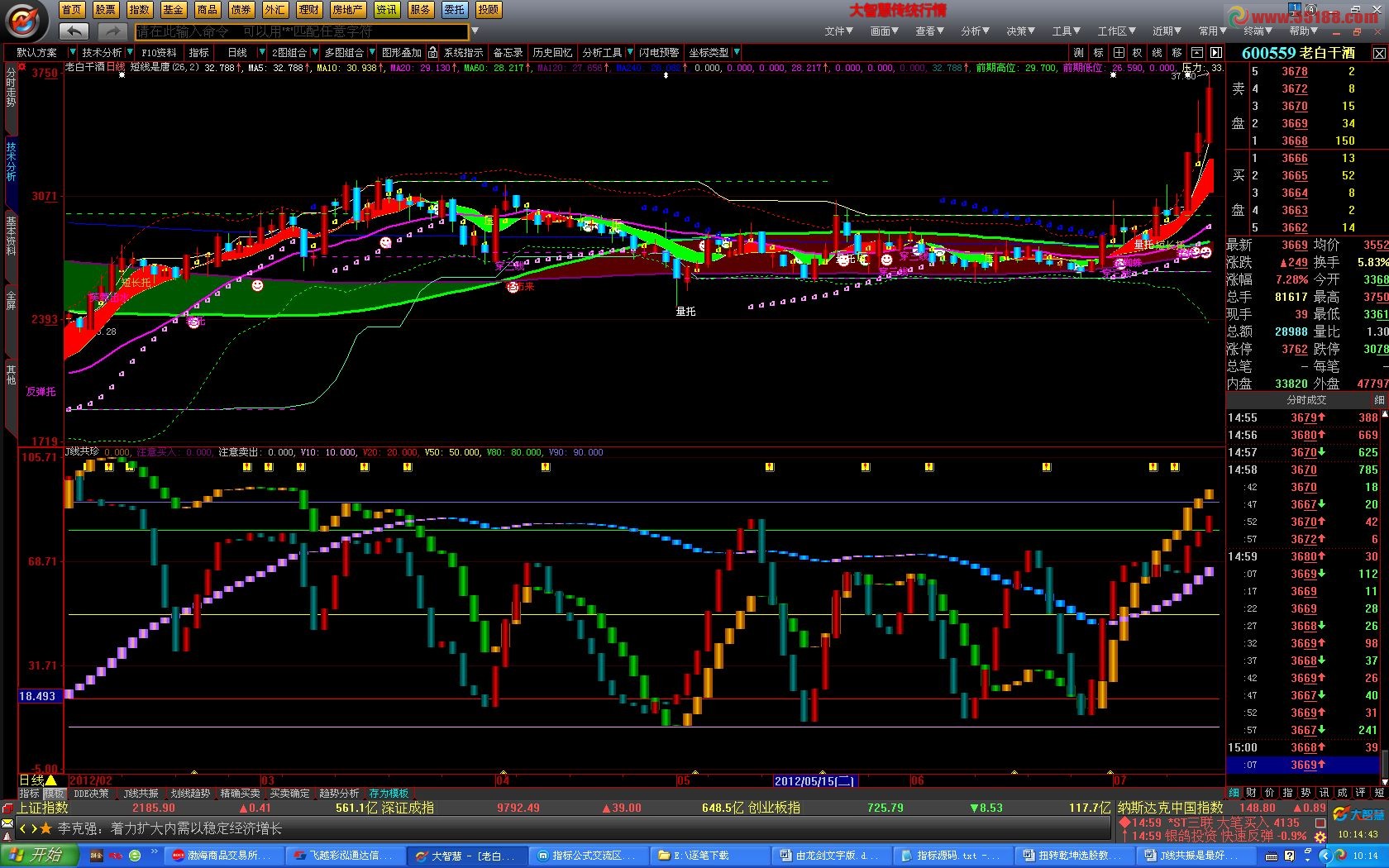1389x868 pixels.
Task: Open the 画面 menu
Action: 884,31
